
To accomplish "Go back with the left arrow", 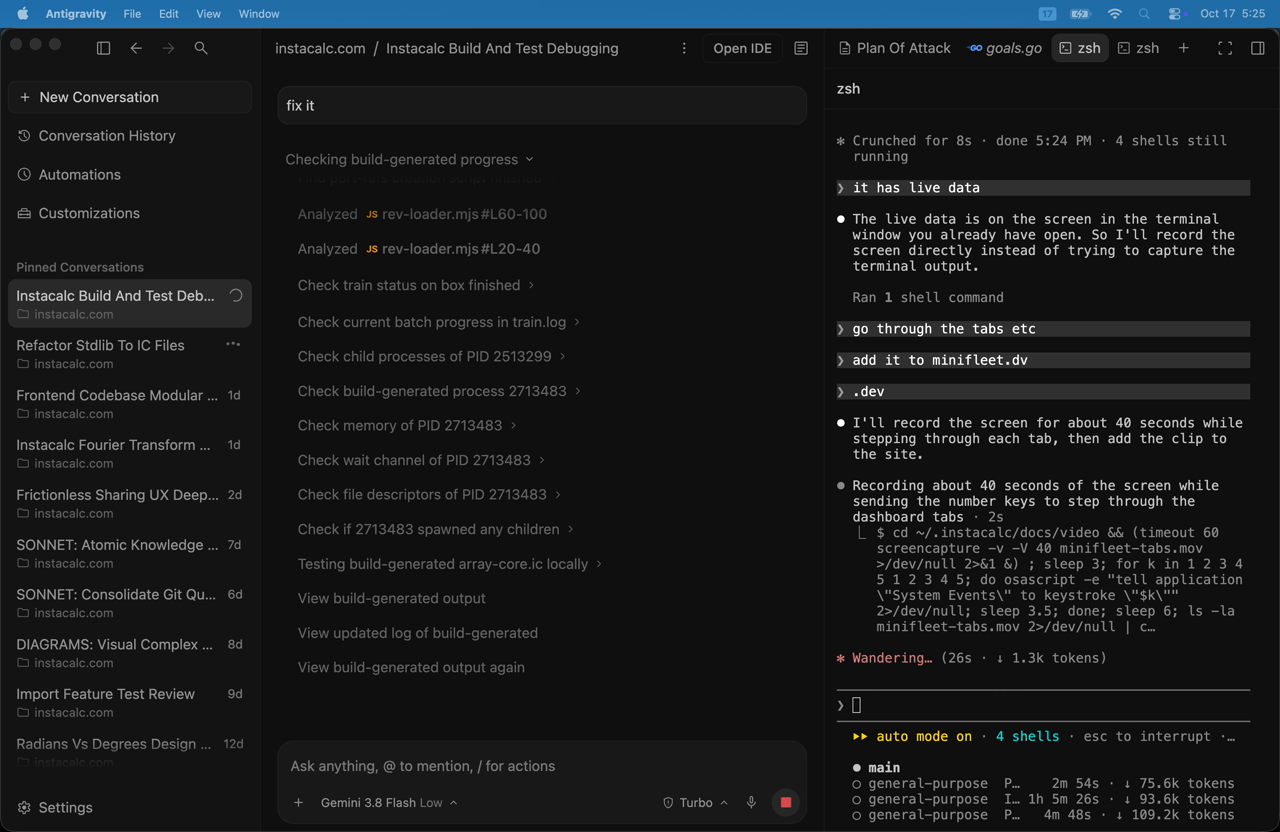I will pyautogui.click(x=136, y=48).
